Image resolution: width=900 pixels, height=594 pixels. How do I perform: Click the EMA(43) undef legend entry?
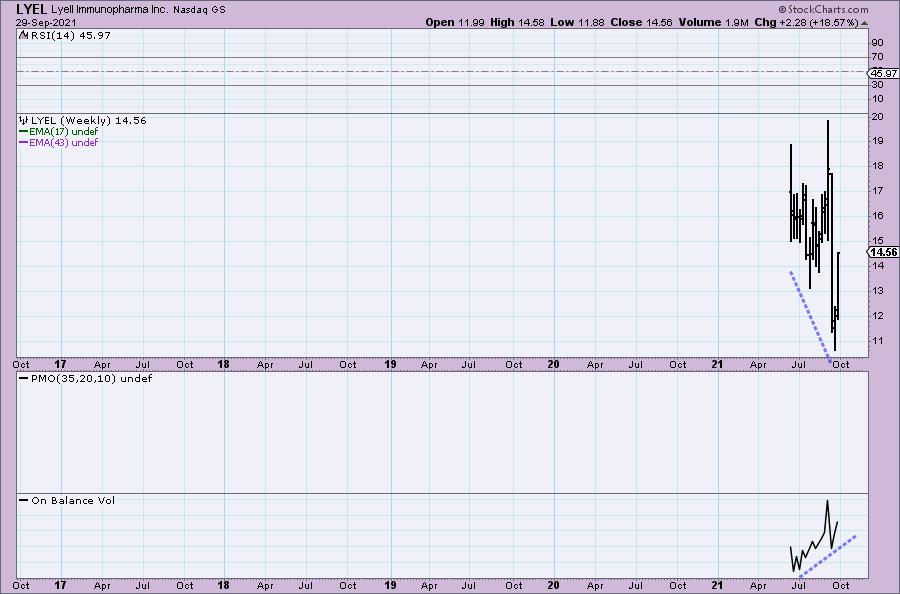tap(63, 142)
